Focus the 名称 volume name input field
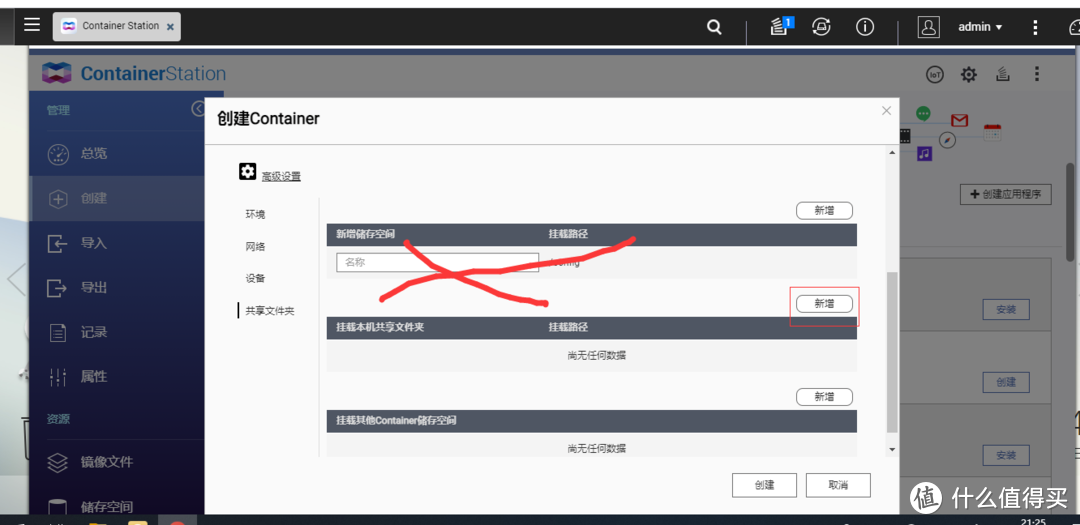 pyautogui.click(x=437, y=262)
